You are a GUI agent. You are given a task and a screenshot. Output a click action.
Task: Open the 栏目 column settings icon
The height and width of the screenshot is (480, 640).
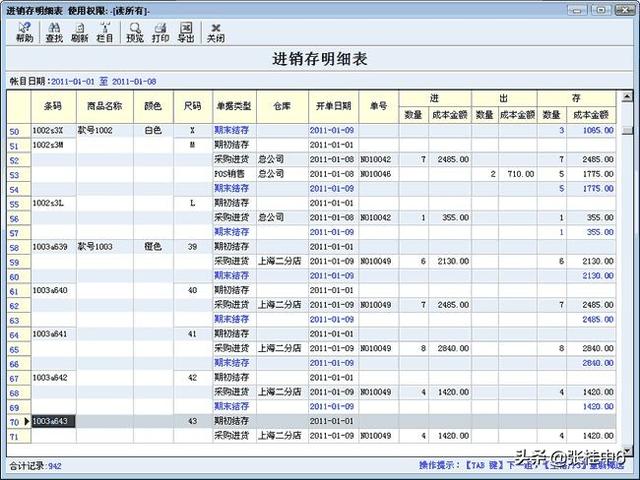105,32
